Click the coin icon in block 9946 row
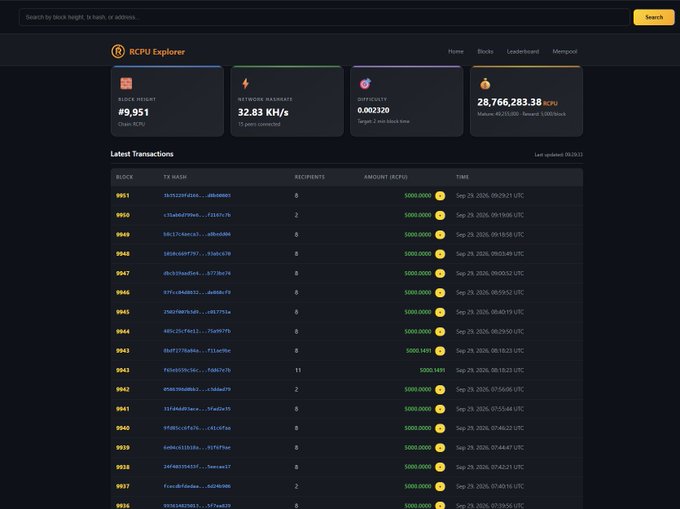This screenshot has width=680, height=509. 440,293
